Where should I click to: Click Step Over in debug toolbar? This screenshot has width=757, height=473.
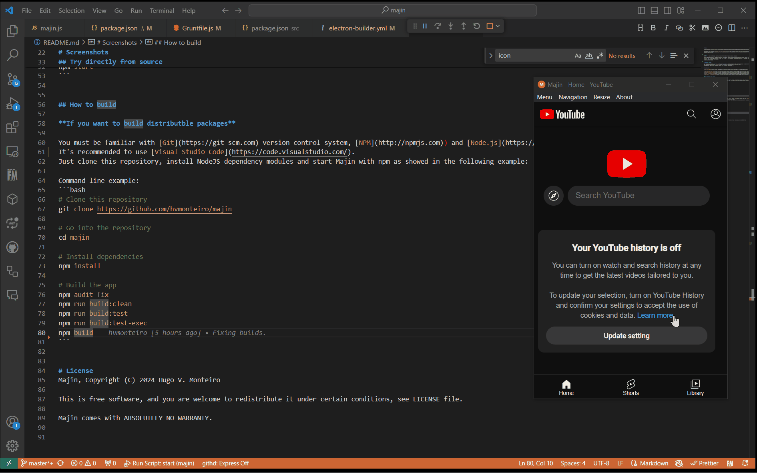[438, 25]
